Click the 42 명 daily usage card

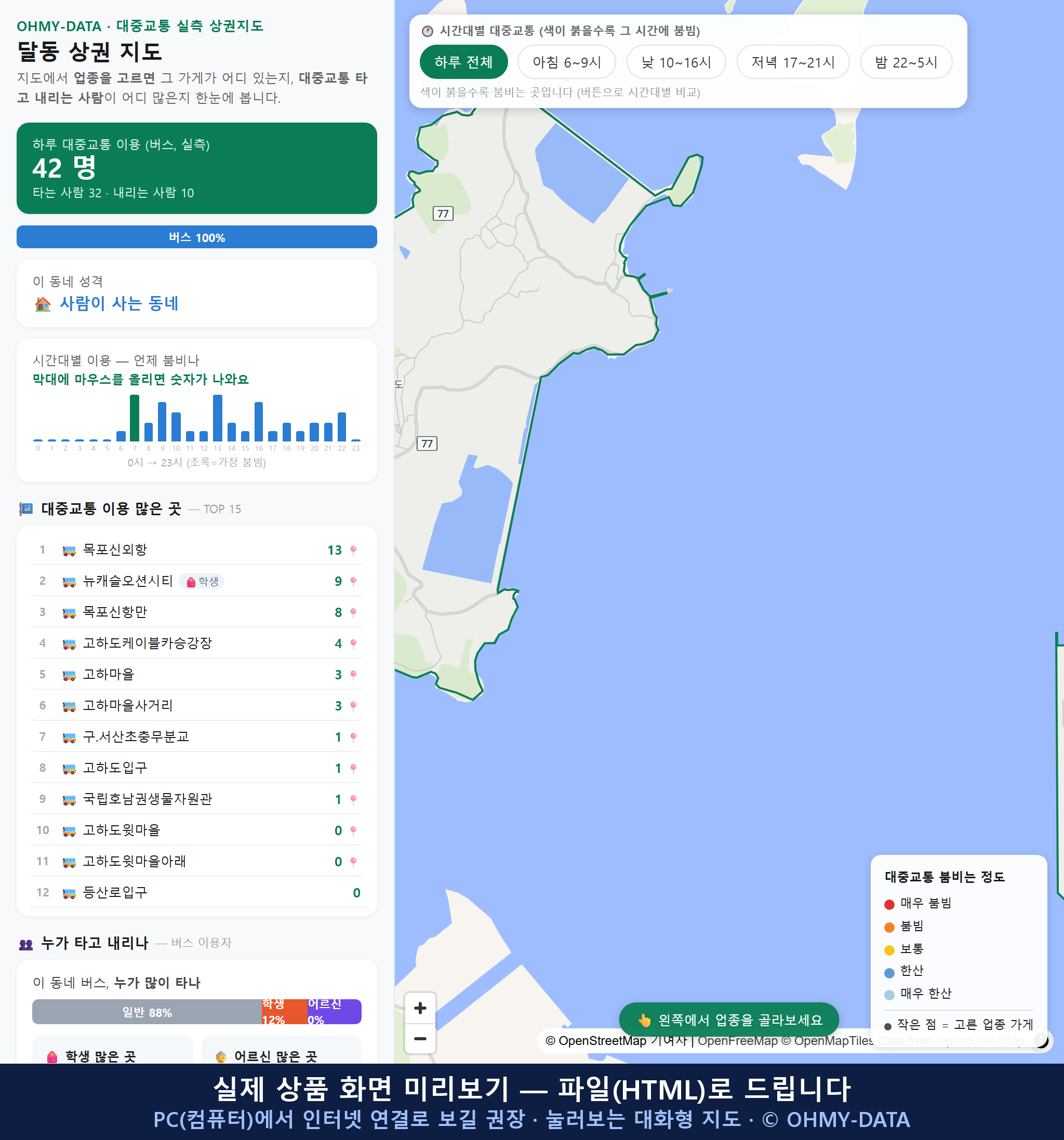[197, 168]
